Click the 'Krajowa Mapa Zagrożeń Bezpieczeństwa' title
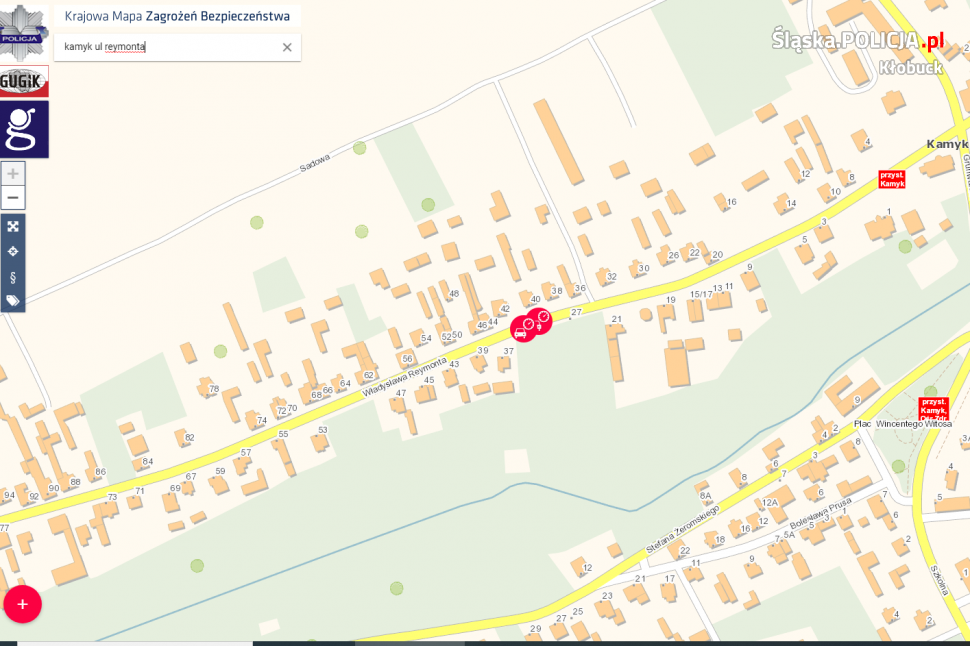The height and width of the screenshot is (646, 970). (x=177, y=17)
